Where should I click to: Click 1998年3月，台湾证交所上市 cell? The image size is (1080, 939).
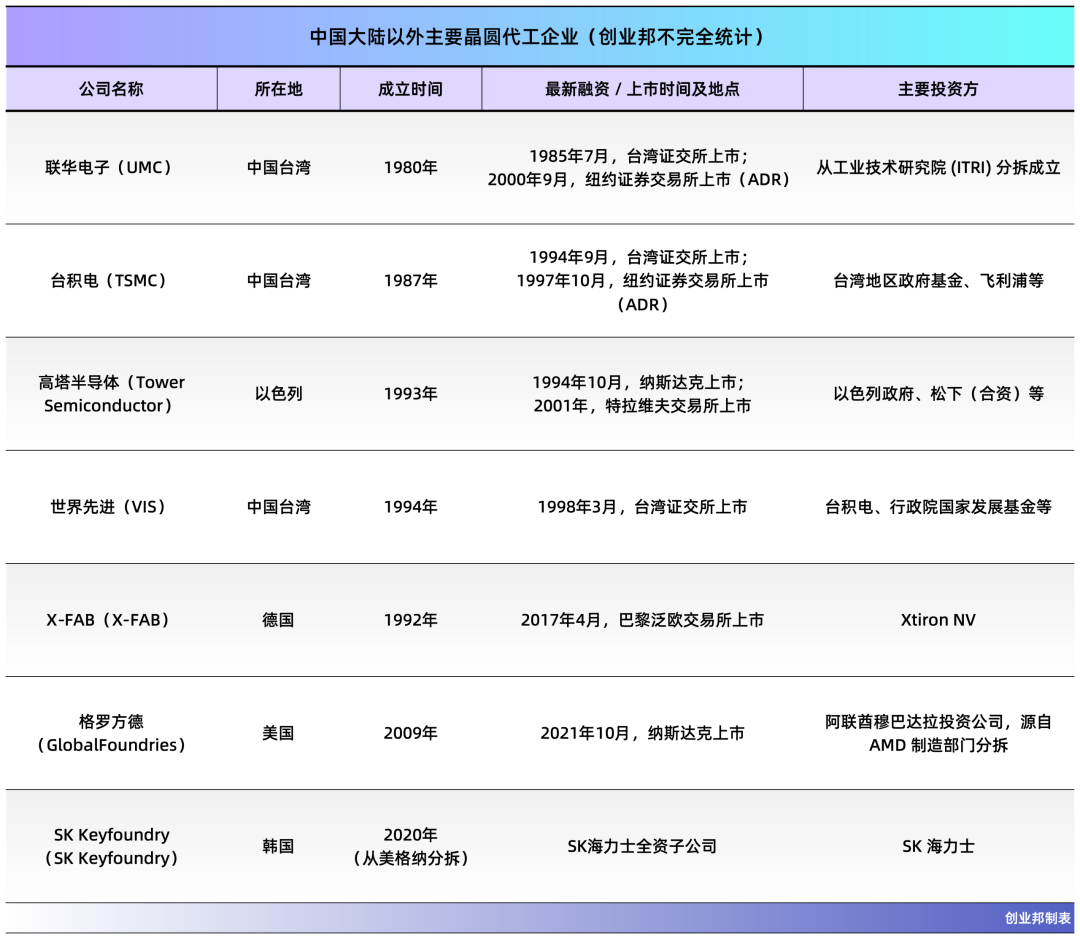642,507
